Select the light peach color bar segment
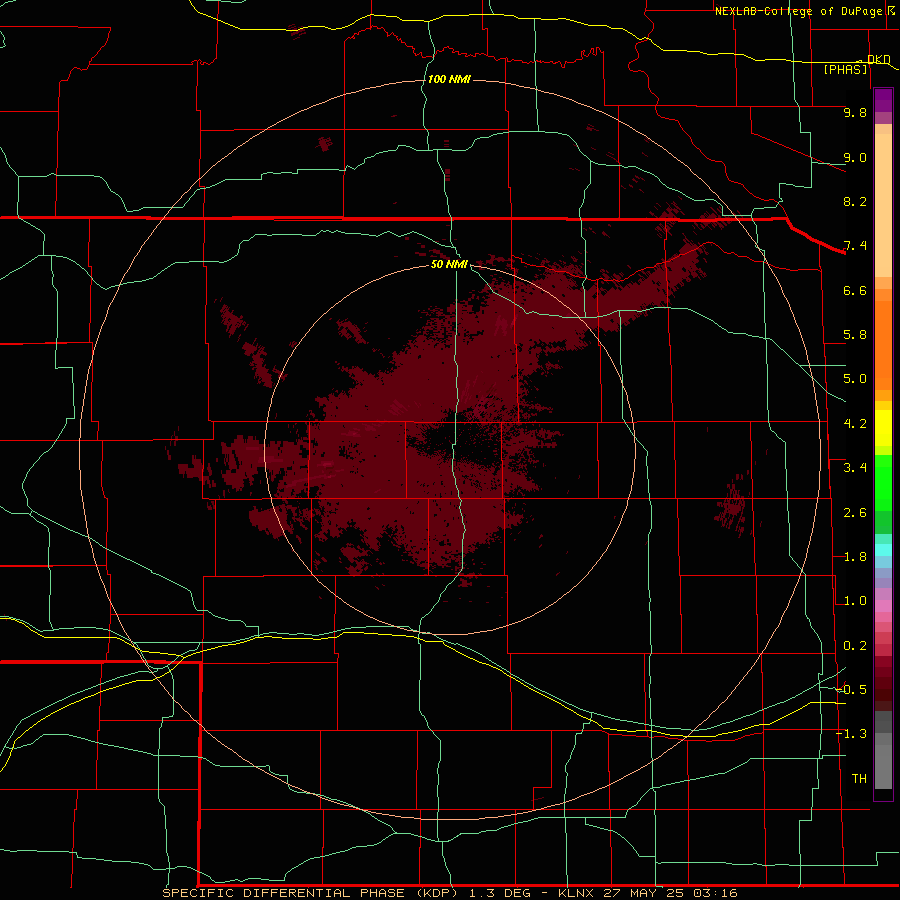Viewport: 900px width, 900px height. point(883,205)
